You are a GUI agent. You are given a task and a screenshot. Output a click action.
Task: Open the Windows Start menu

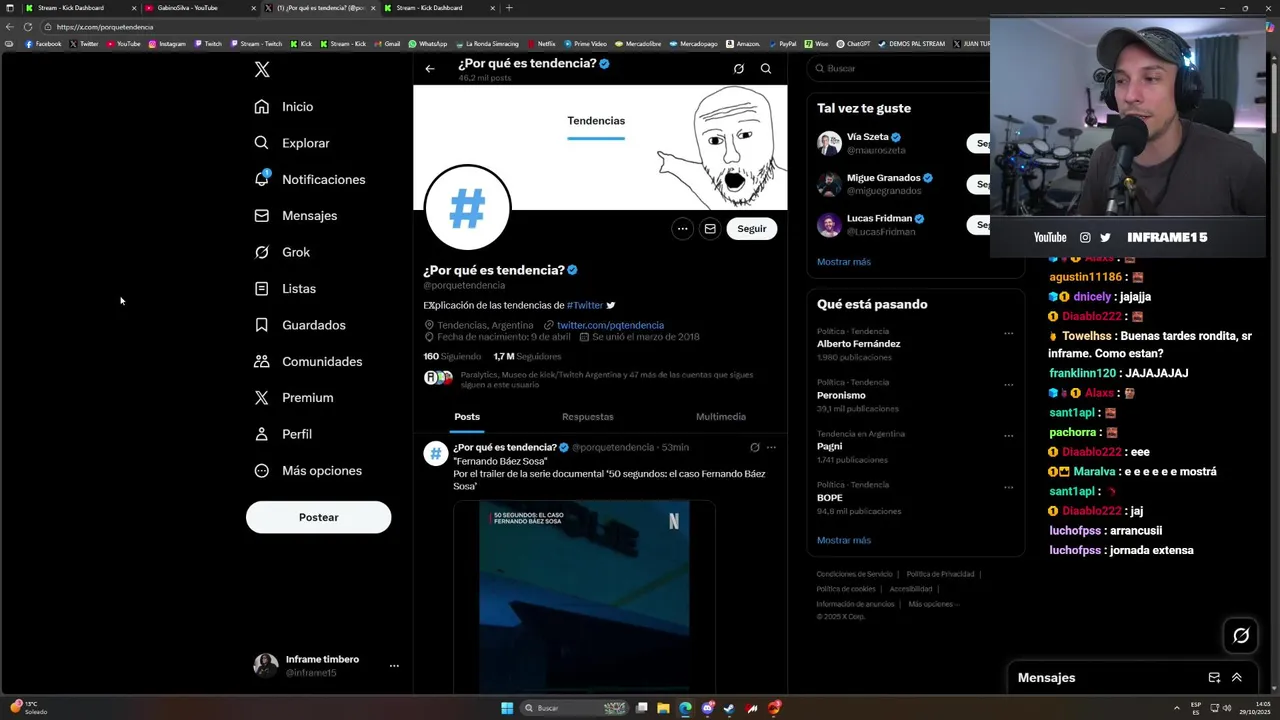[507, 708]
